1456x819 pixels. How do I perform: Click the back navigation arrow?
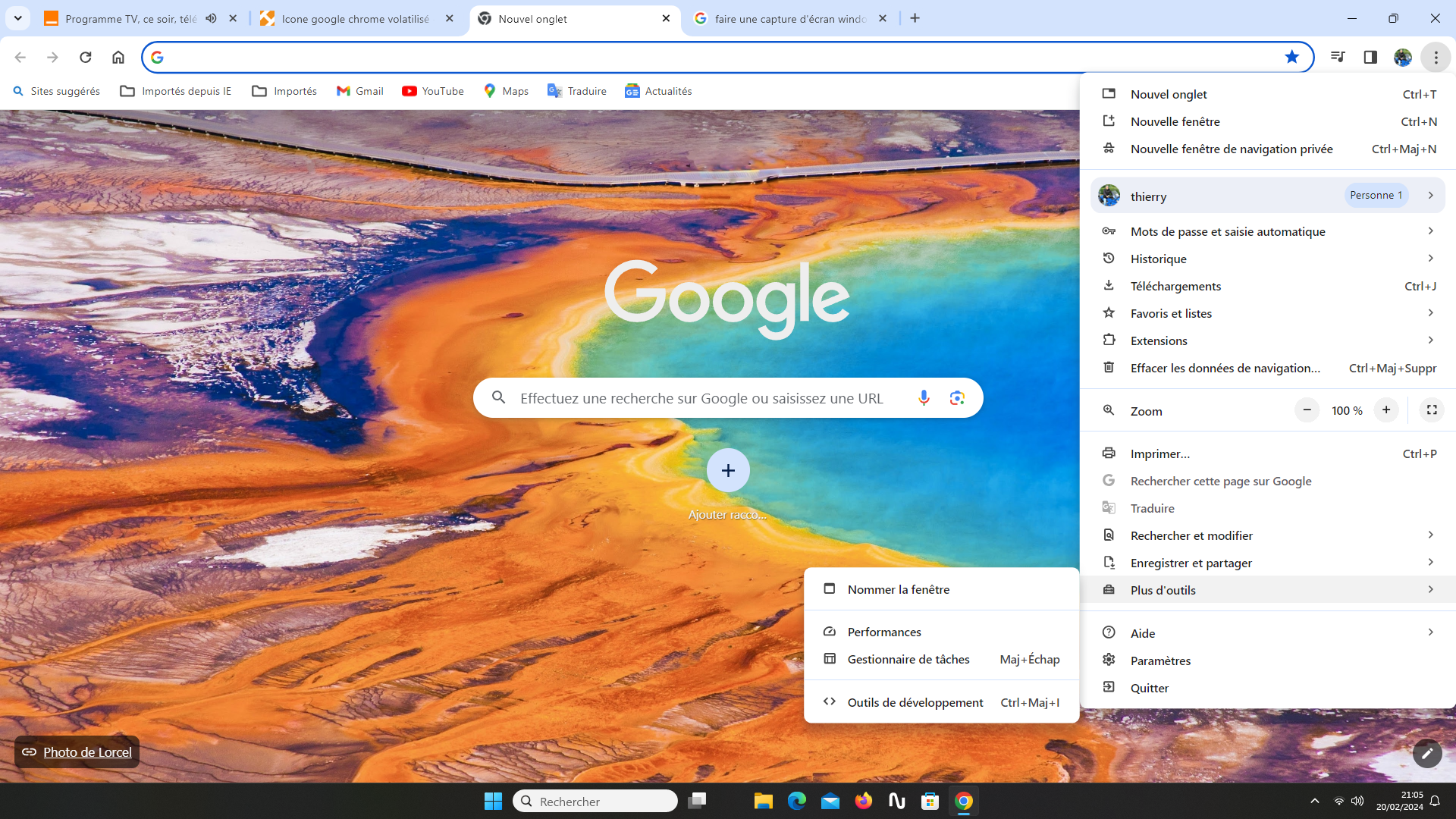20,57
